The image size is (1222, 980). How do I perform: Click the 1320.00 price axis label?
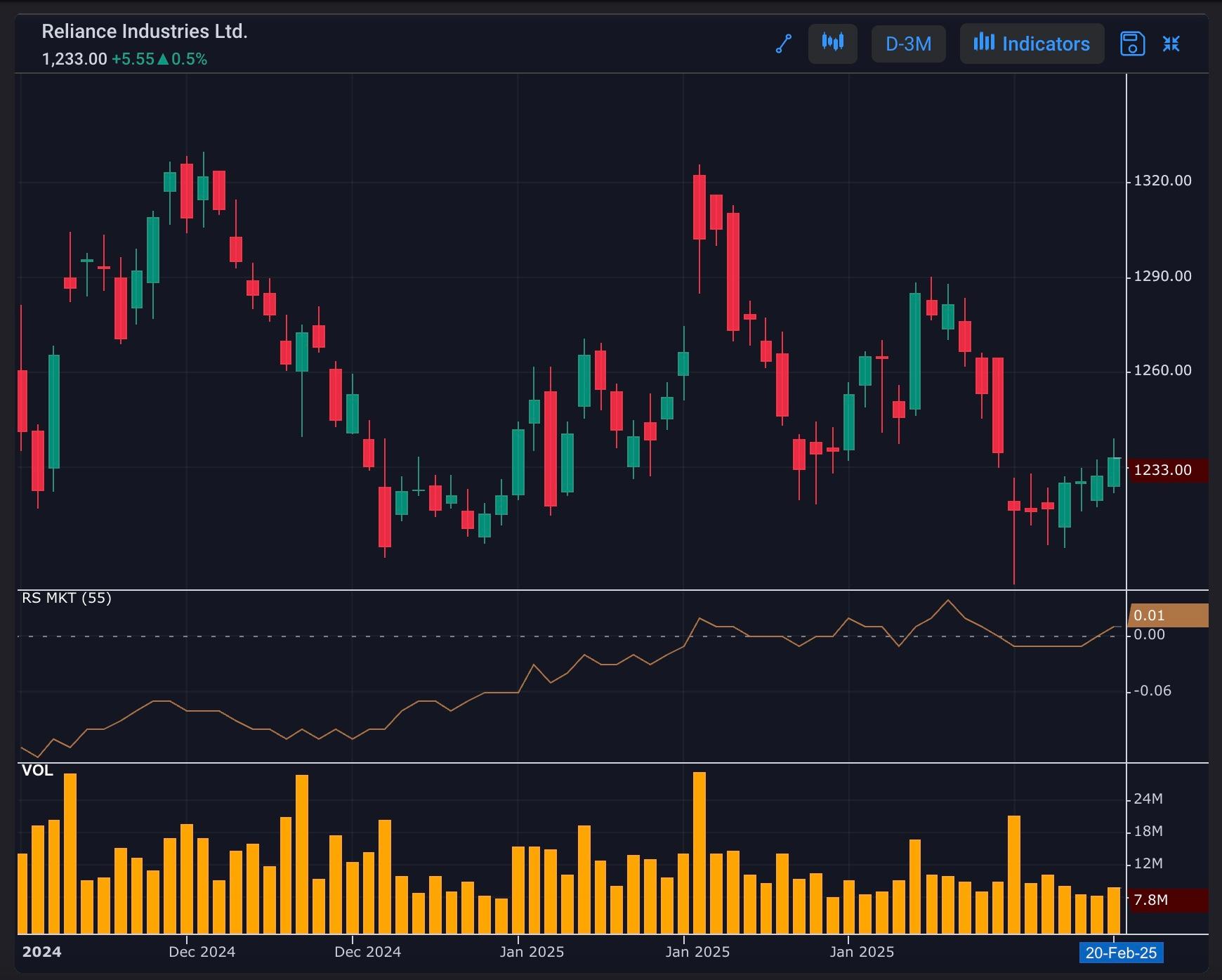(1162, 181)
